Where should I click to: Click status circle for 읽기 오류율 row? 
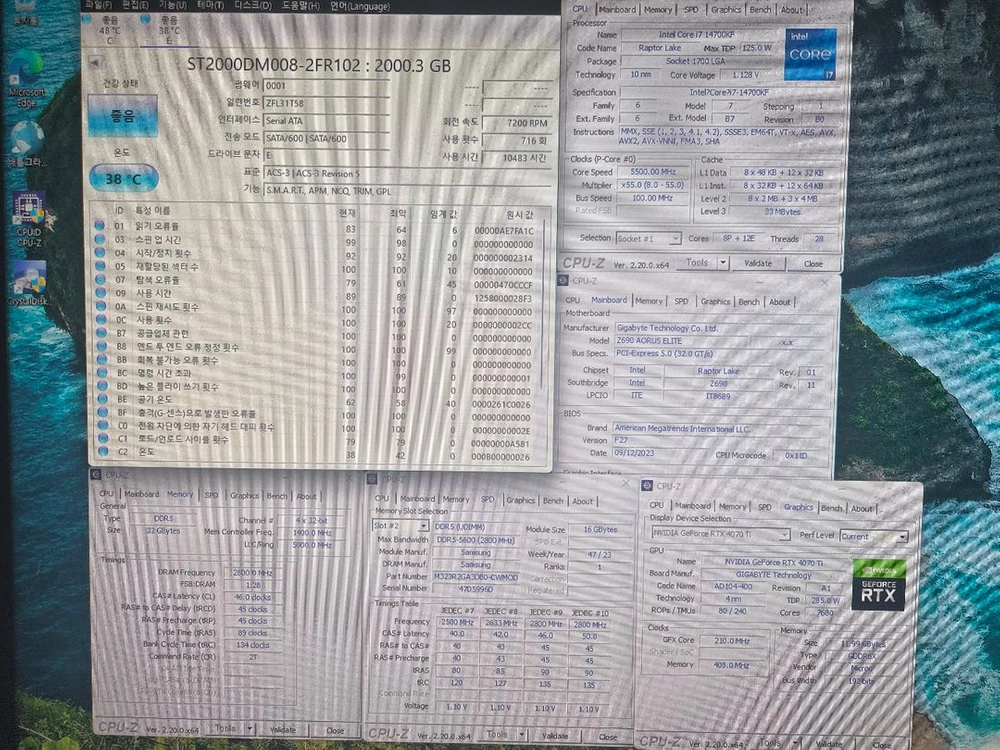(x=99, y=225)
